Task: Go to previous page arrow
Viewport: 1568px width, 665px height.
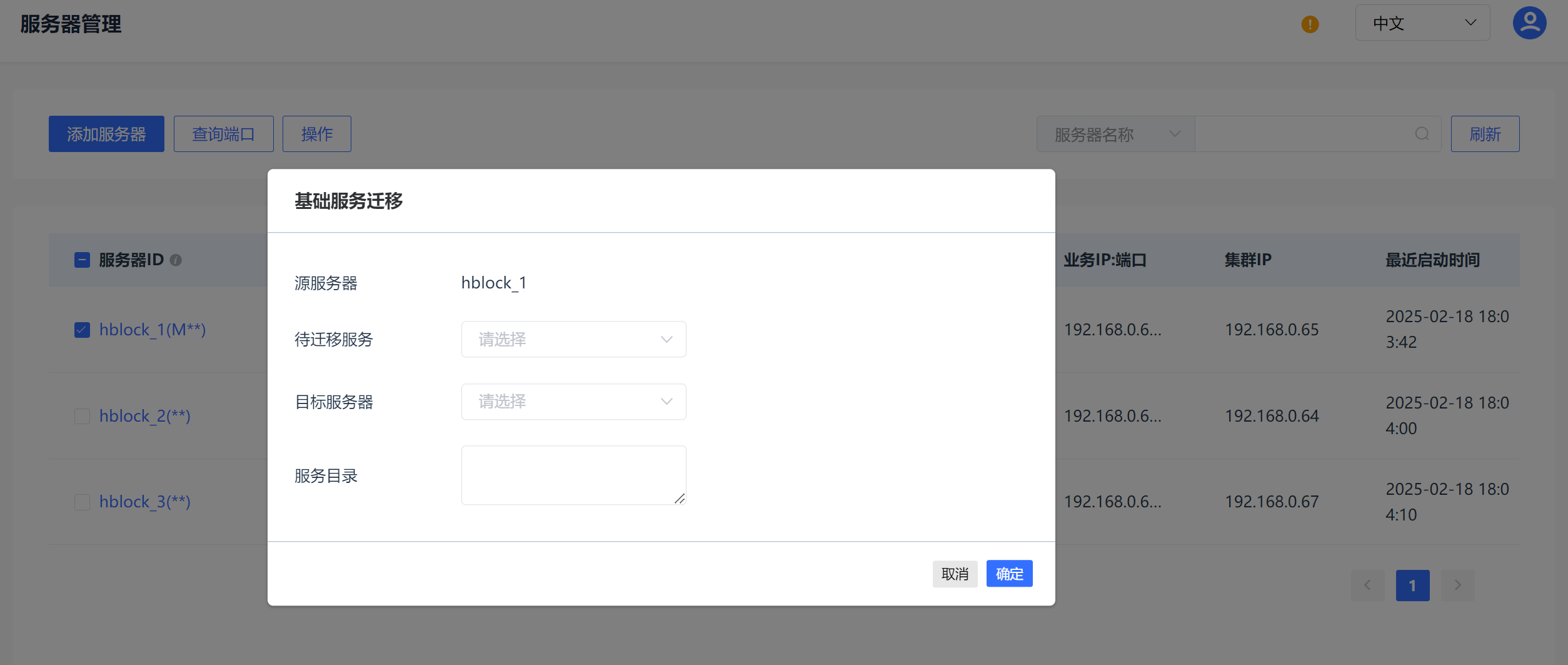Action: click(x=1367, y=586)
